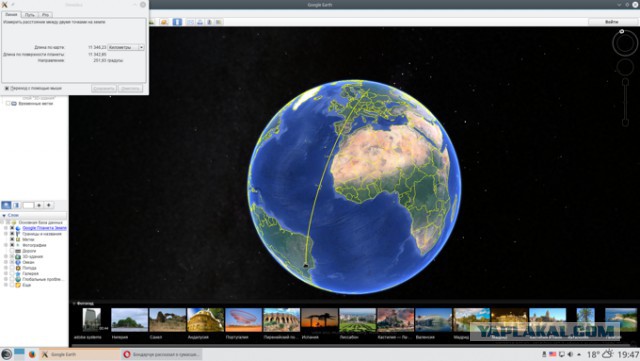This screenshot has height=361, width=640.
Task: Click the Очистить button in ruler dialog
Action: point(130,89)
